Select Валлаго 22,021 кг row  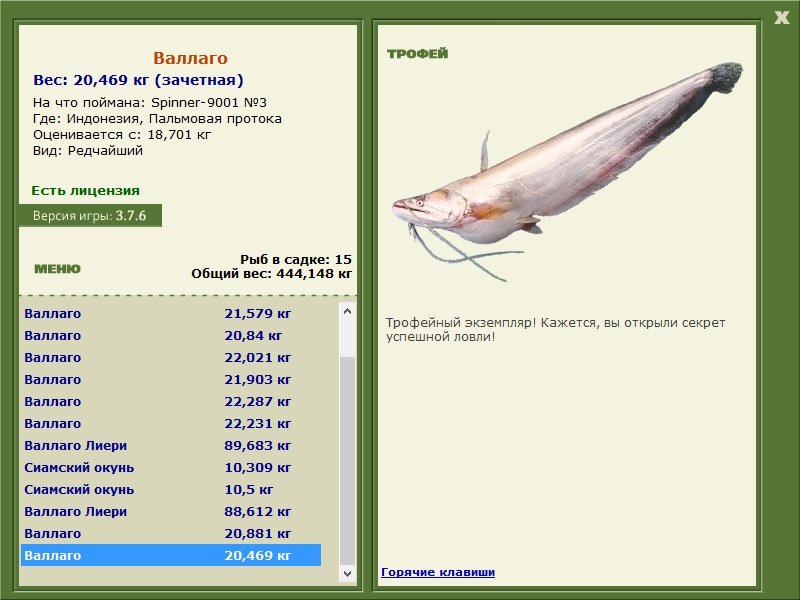[171, 357]
